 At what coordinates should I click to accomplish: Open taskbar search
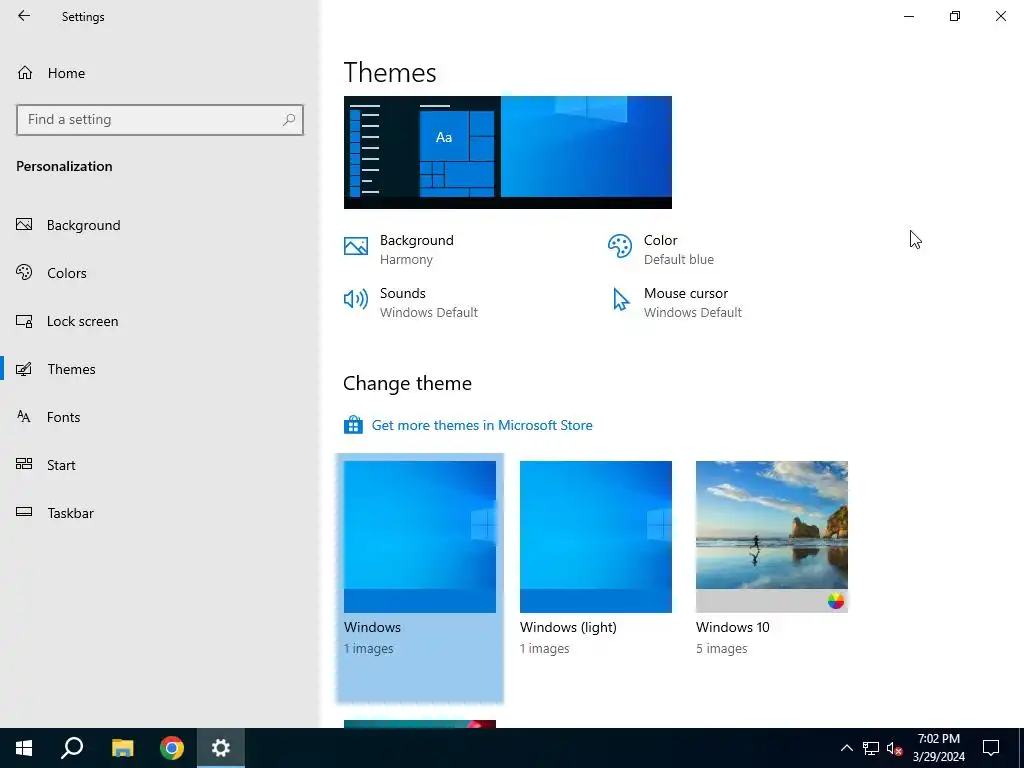72,748
